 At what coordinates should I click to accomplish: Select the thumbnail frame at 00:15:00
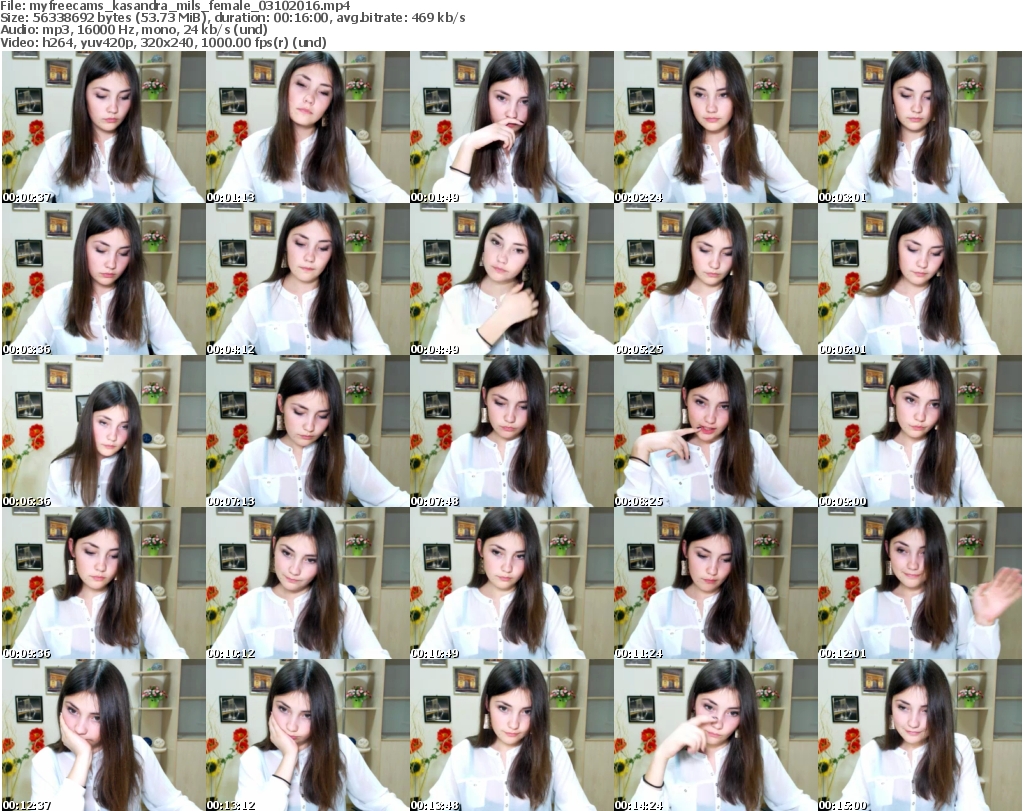click(x=919, y=735)
